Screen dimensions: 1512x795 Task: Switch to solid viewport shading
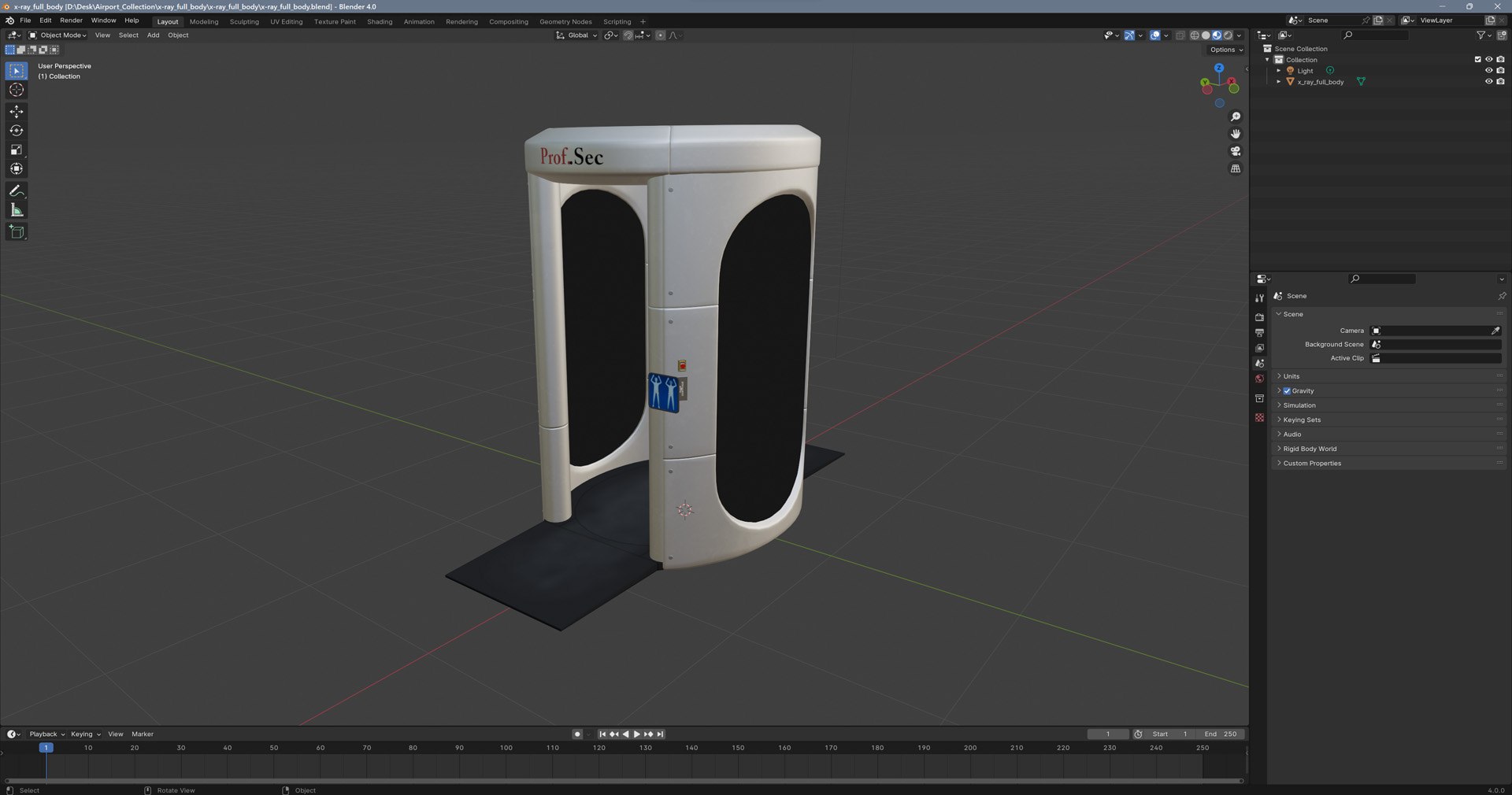point(1206,35)
